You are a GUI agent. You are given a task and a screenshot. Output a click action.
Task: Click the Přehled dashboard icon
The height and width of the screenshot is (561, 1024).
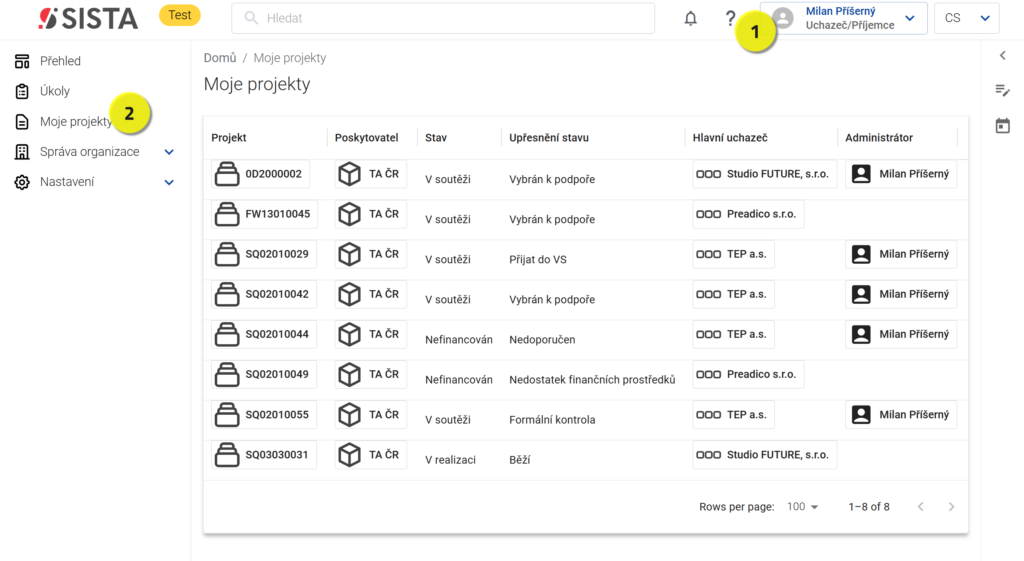22,61
